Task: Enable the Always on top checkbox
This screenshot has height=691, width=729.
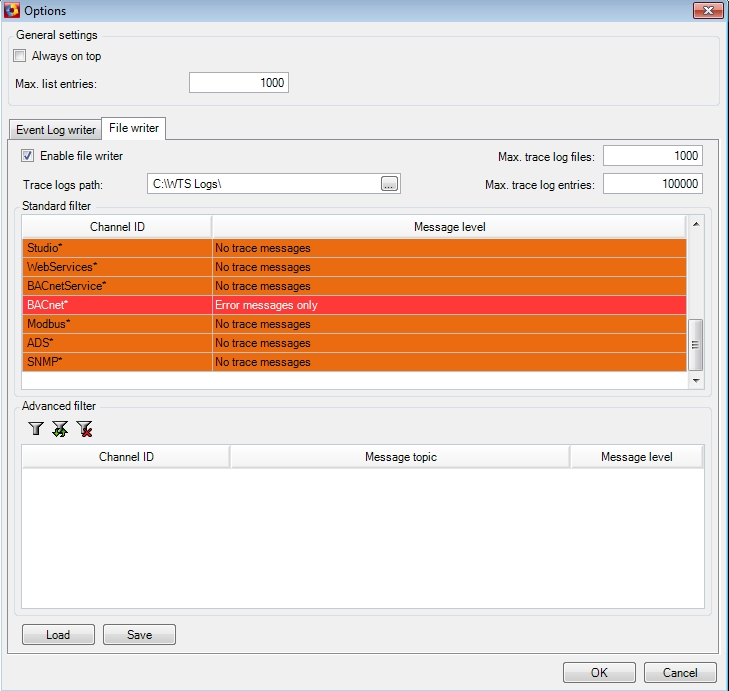Action: coord(20,56)
